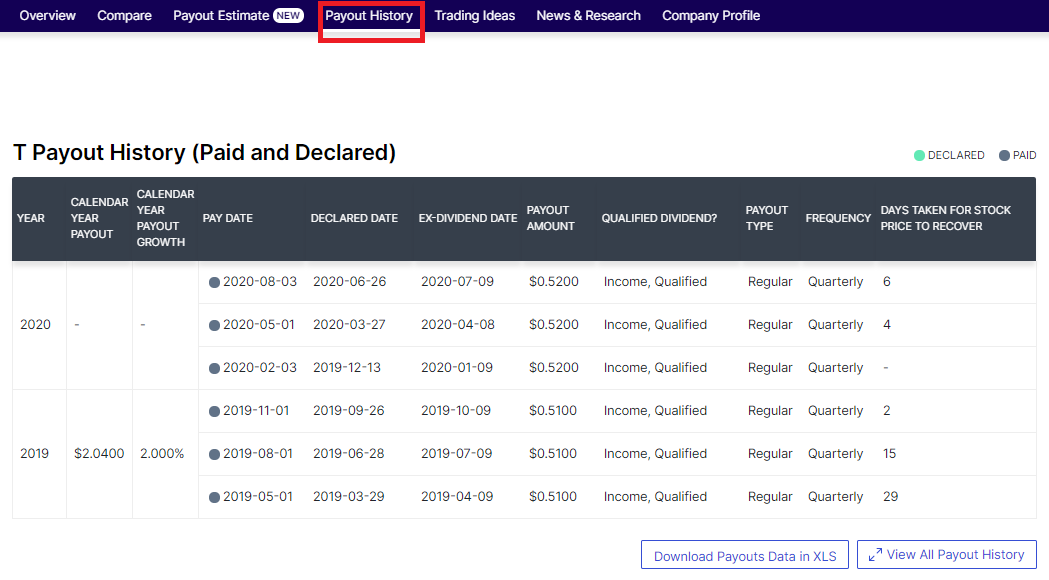Click the green DECLARED legend dot
The width and height of the screenshot is (1049, 580).
[x=919, y=155]
